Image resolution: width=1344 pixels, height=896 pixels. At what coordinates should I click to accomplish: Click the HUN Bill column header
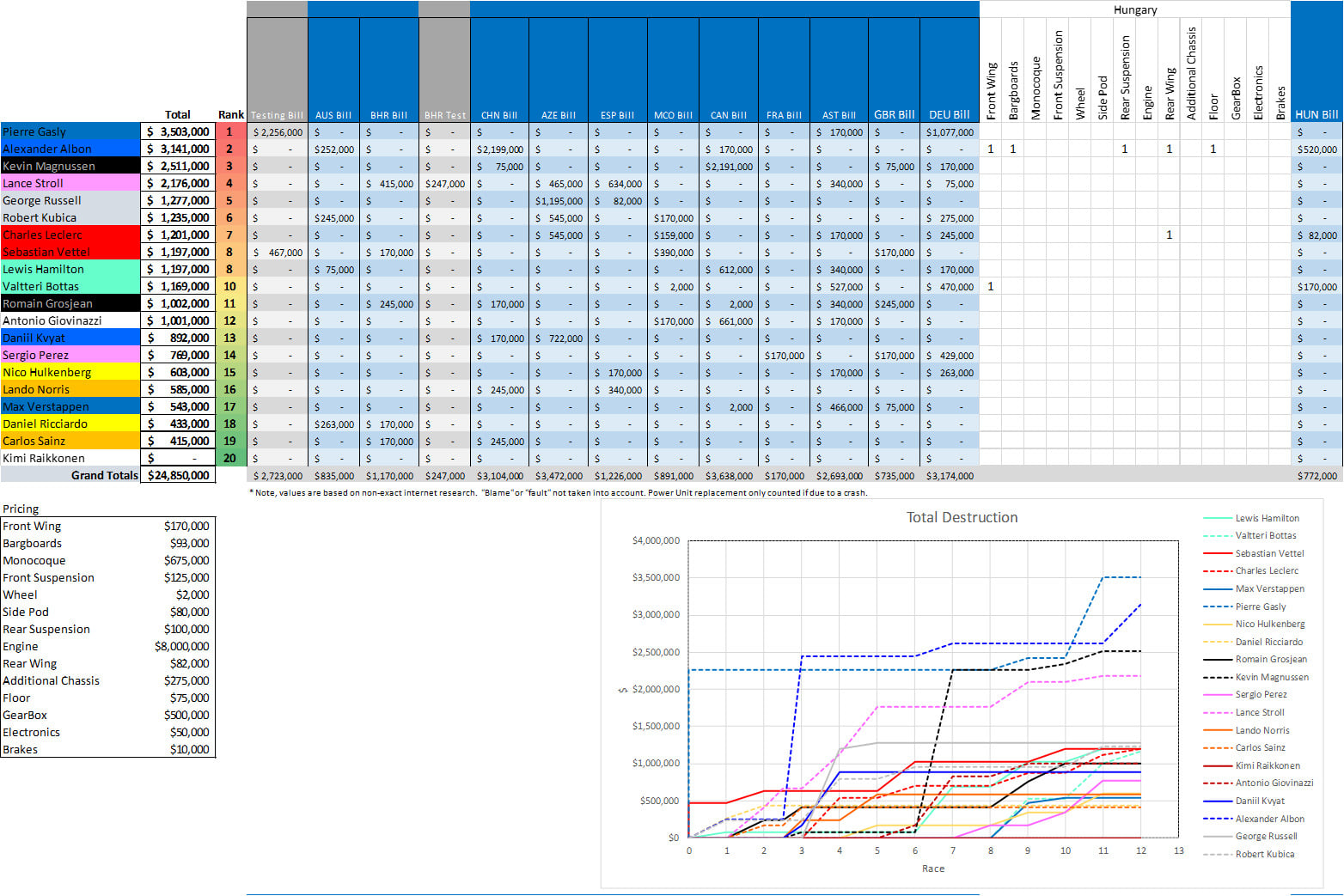coord(1317,114)
